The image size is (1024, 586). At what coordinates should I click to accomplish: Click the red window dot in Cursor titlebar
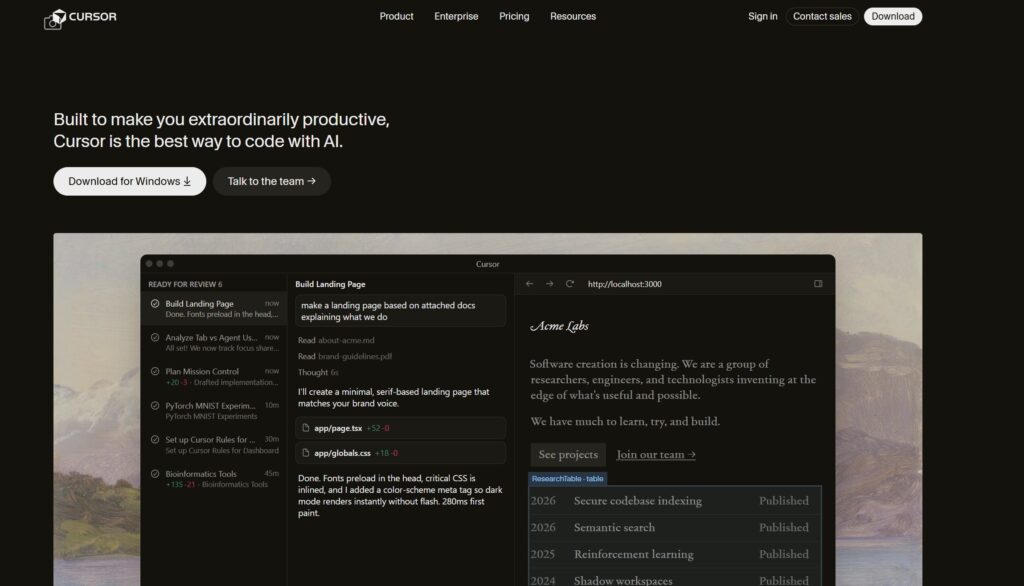pyautogui.click(x=150, y=264)
